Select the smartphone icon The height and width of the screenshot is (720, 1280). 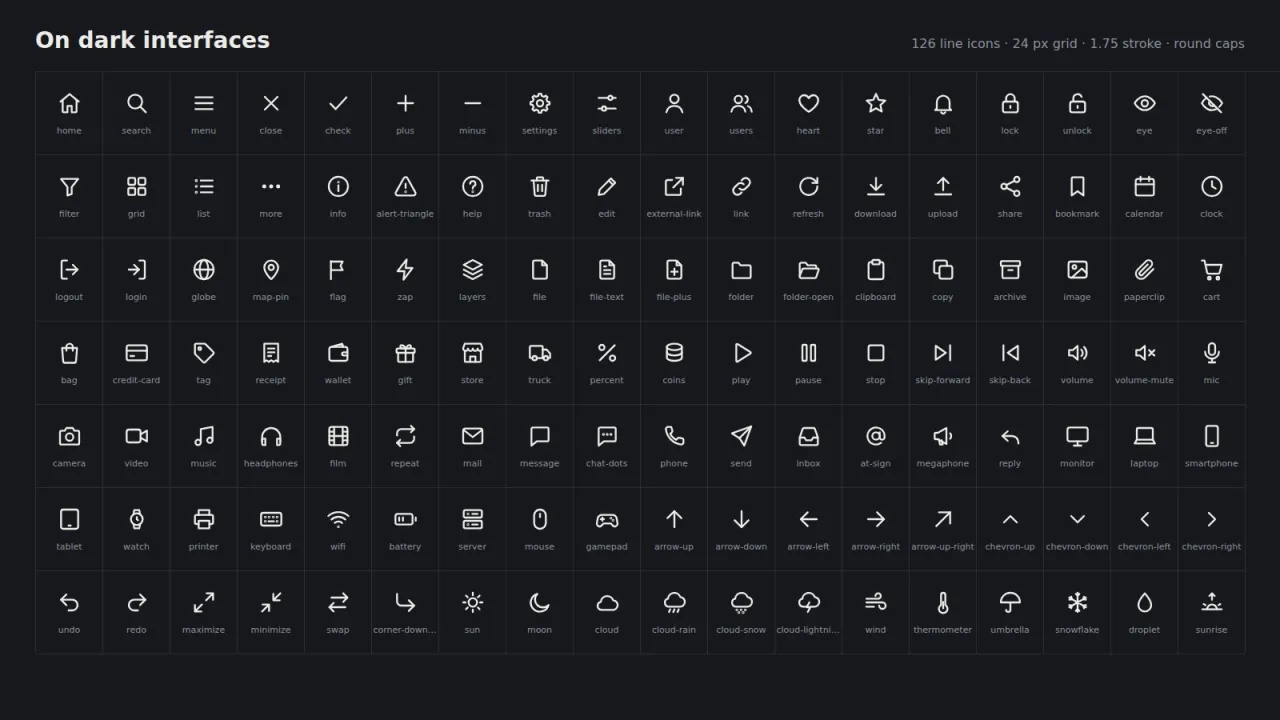1212,435
